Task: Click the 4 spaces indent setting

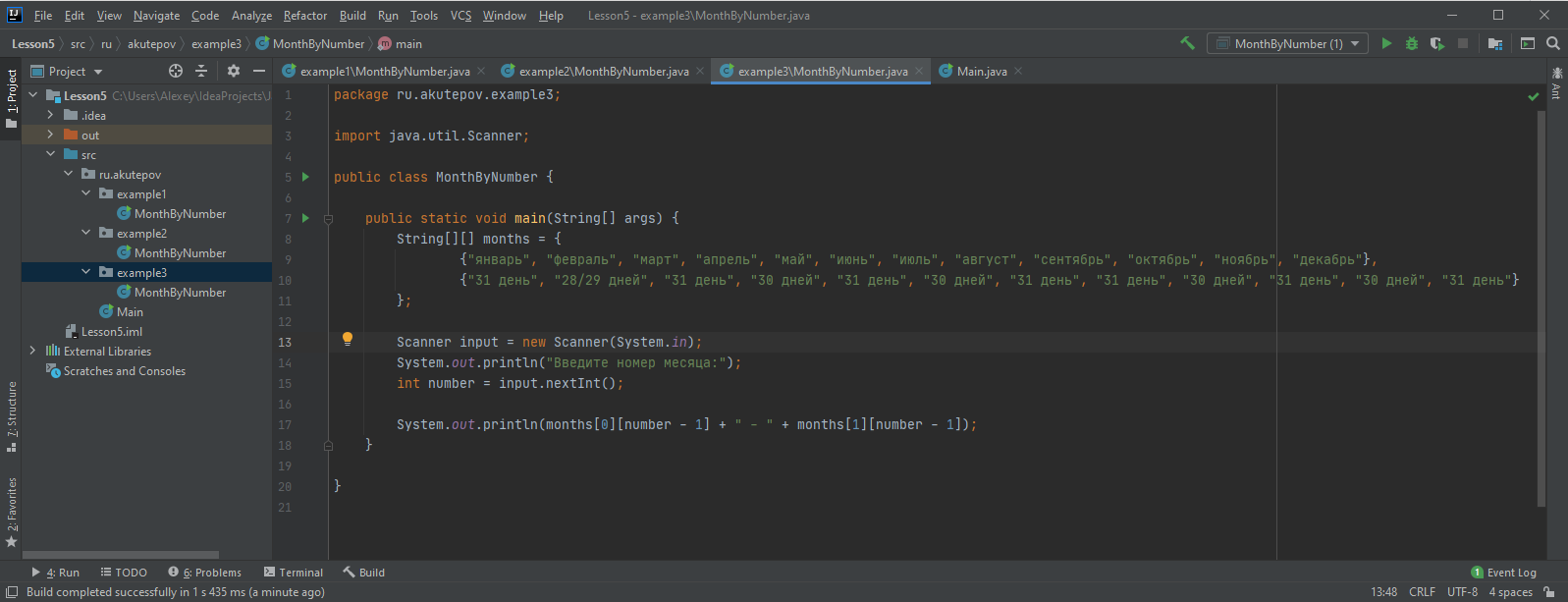Action: (1510, 592)
